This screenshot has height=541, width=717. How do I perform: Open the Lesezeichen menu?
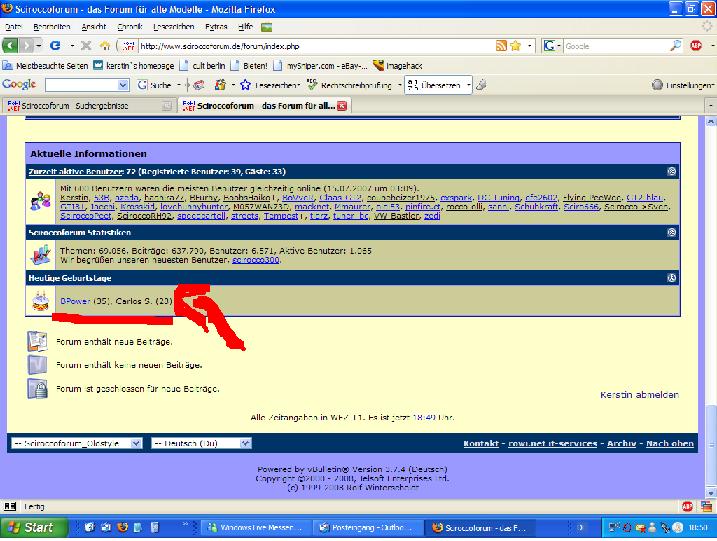(x=174, y=27)
